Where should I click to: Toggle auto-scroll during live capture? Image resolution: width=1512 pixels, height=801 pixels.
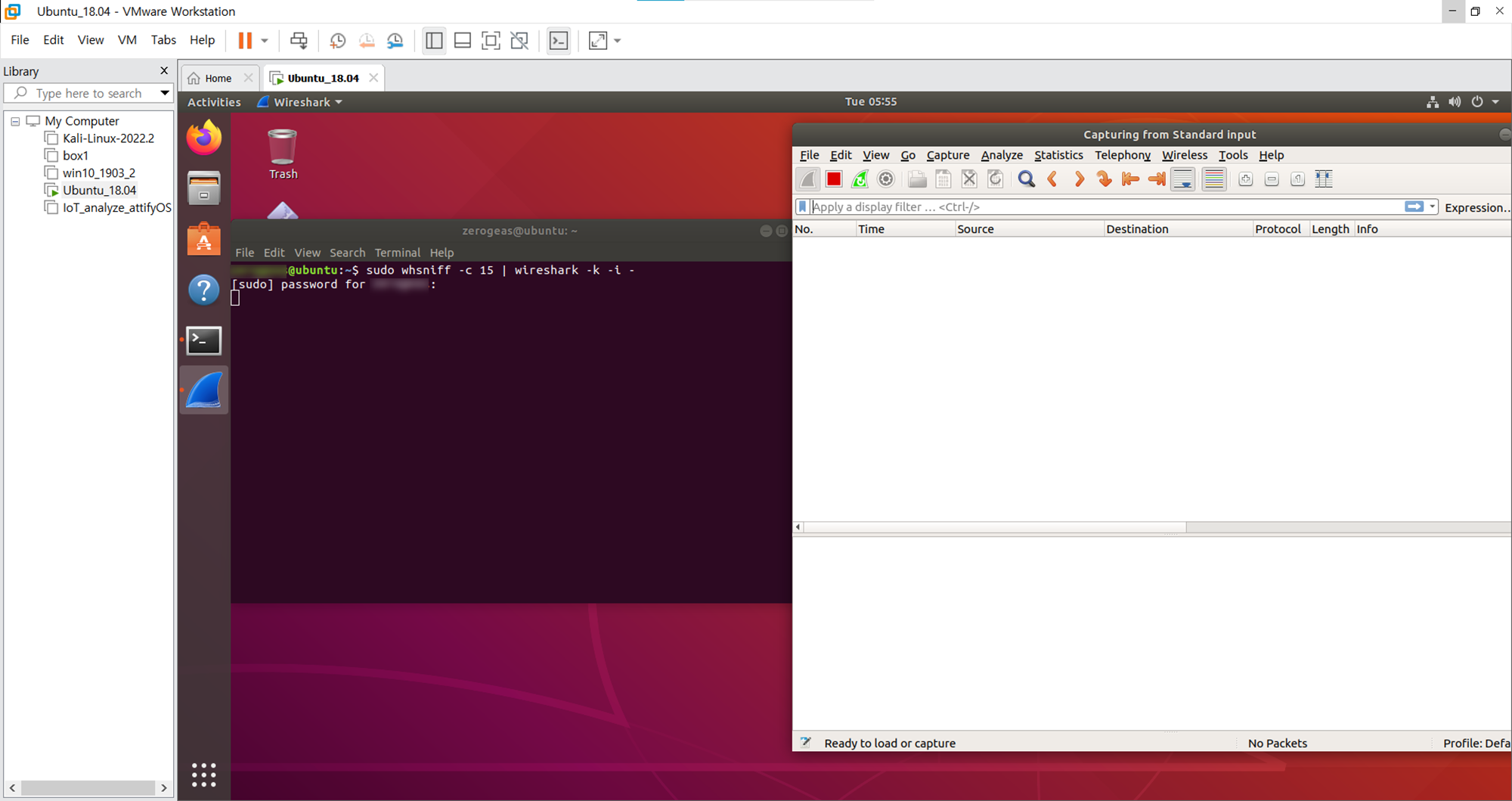click(1183, 179)
